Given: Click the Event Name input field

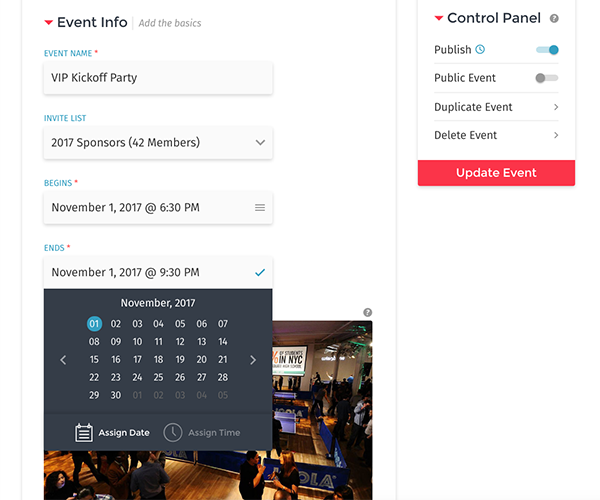Looking at the screenshot, I should (158, 78).
